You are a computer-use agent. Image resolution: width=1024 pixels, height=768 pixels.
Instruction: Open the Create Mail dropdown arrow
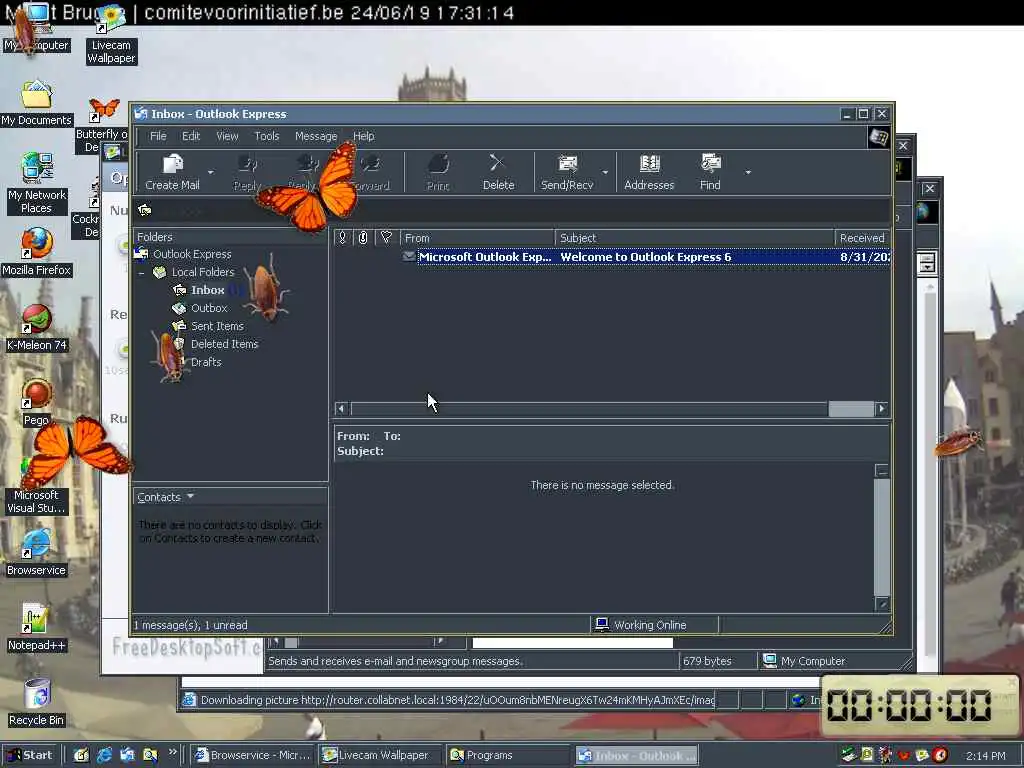tap(210, 172)
